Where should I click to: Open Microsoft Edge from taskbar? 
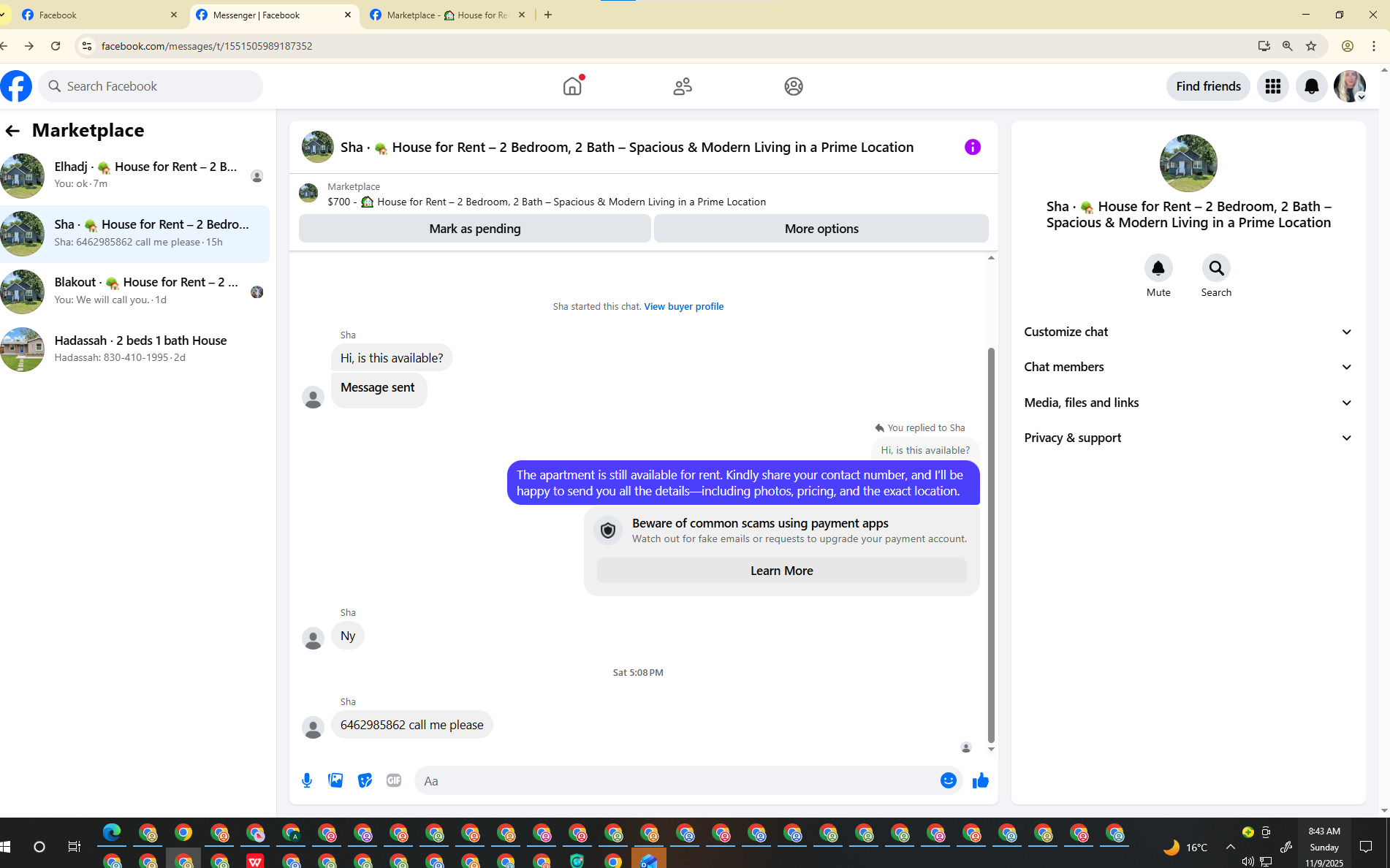(x=111, y=833)
